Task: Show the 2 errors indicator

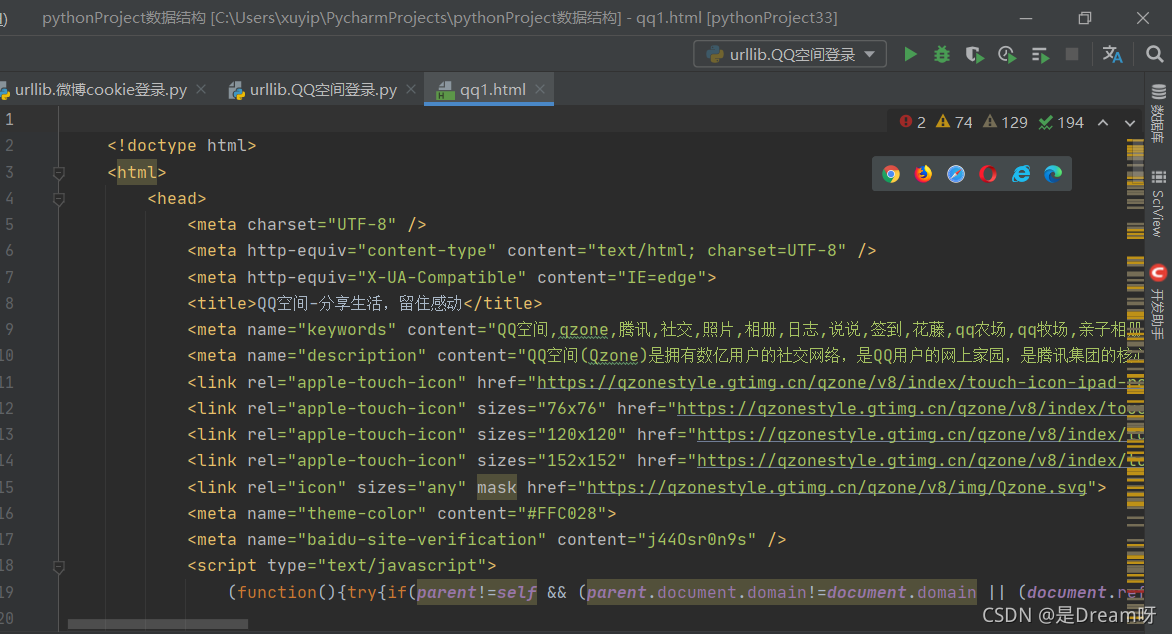Action: pos(913,122)
